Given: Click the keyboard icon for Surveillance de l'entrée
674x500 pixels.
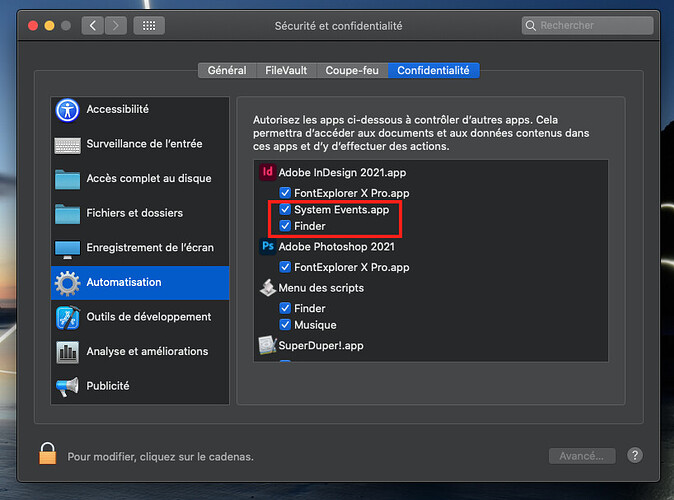Looking at the screenshot, I should [67, 145].
